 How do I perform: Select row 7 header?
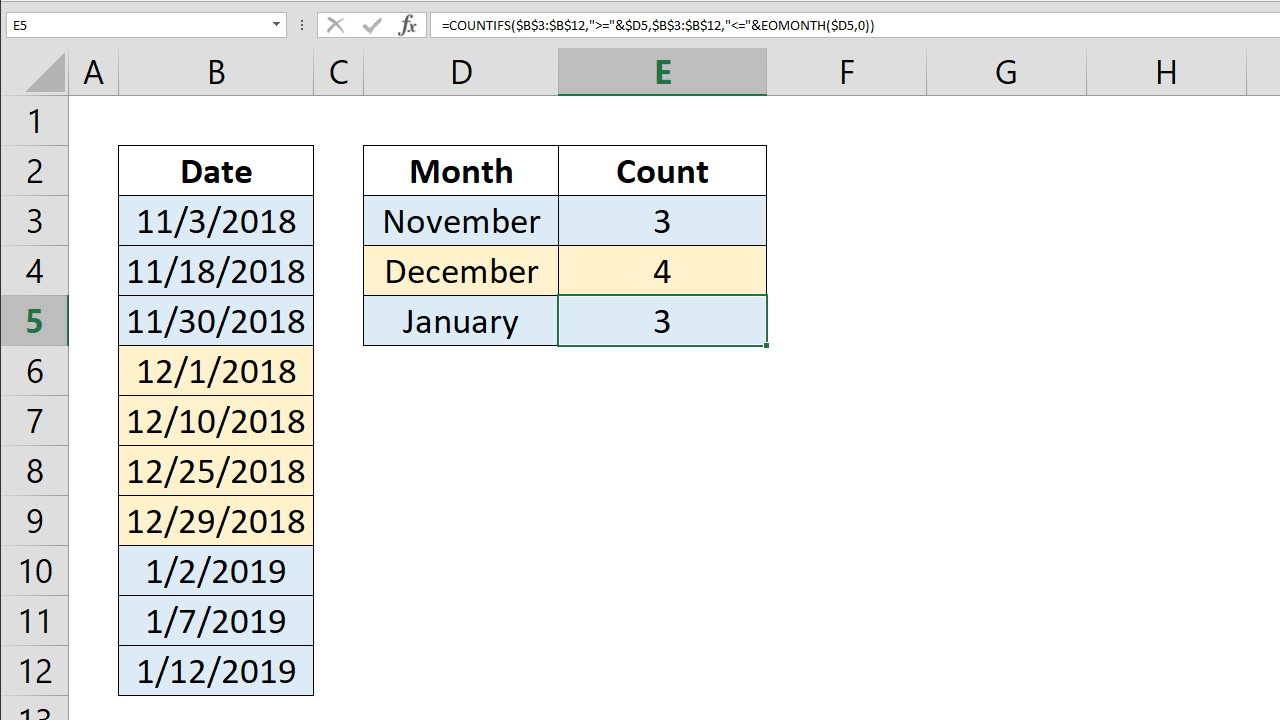point(34,421)
